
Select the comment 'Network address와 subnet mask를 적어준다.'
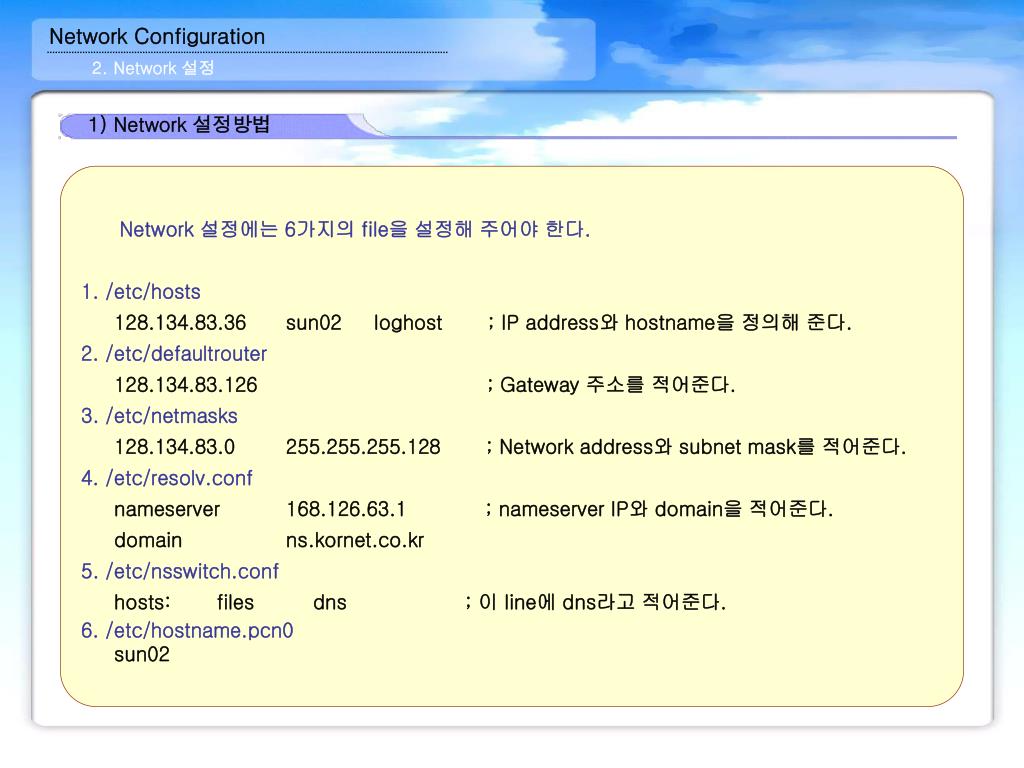point(703,447)
